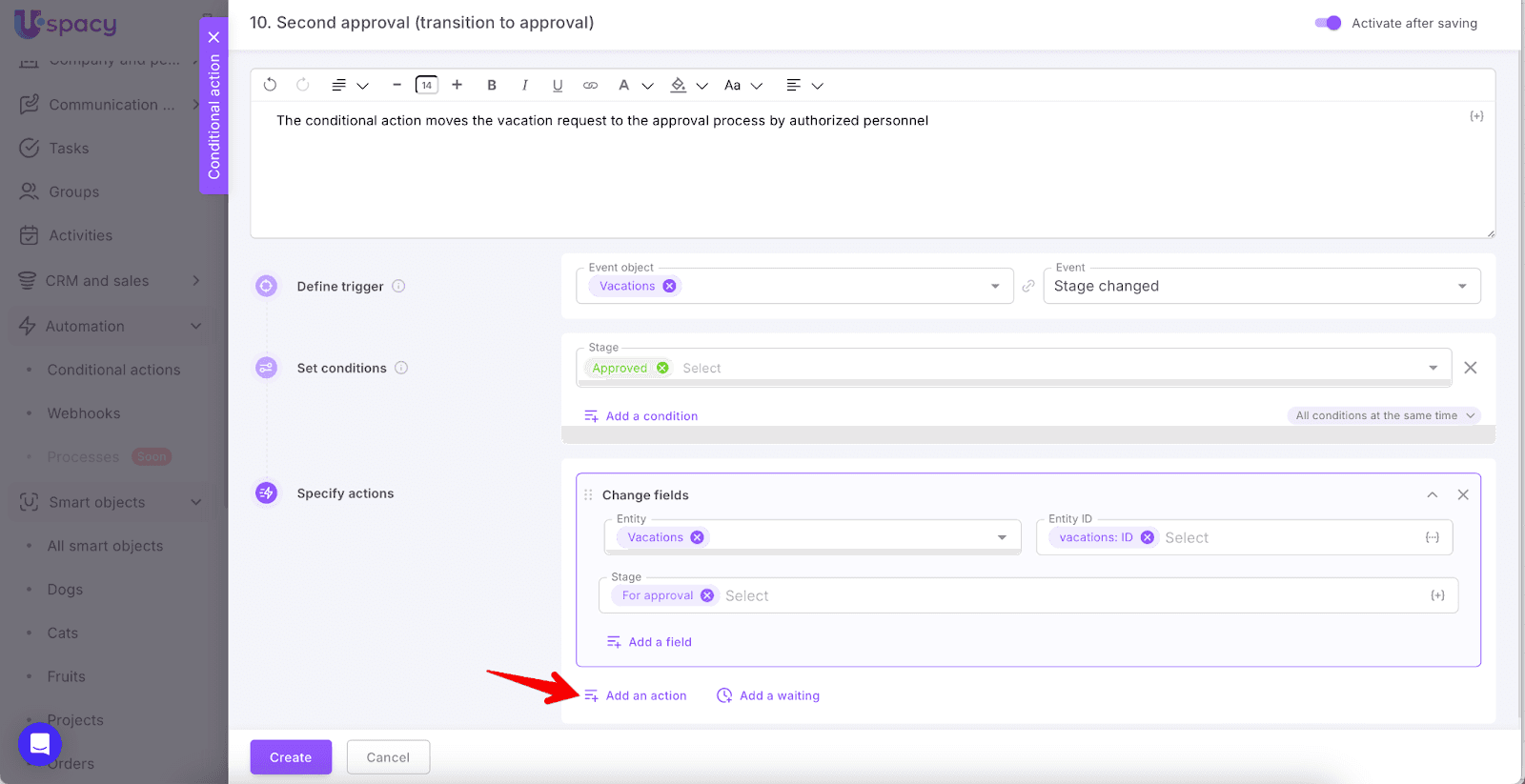This screenshot has width=1525, height=784.
Task: Open the chat support bubble
Action: [x=40, y=744]
